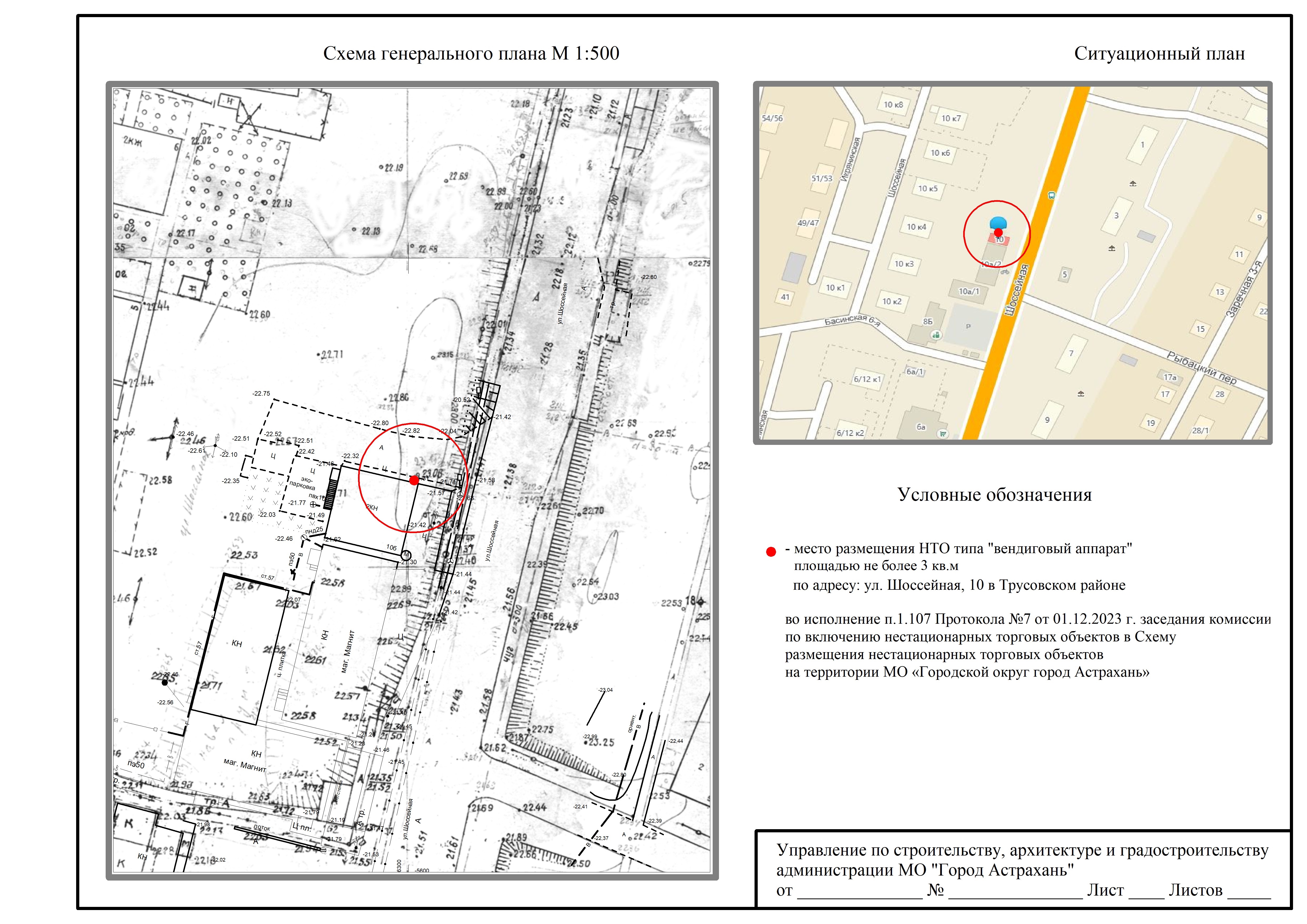Click the green shopping cart icon near 6а
Image resolution: width=1307 pixels, height=924 pixels.
tap(943, 434)
